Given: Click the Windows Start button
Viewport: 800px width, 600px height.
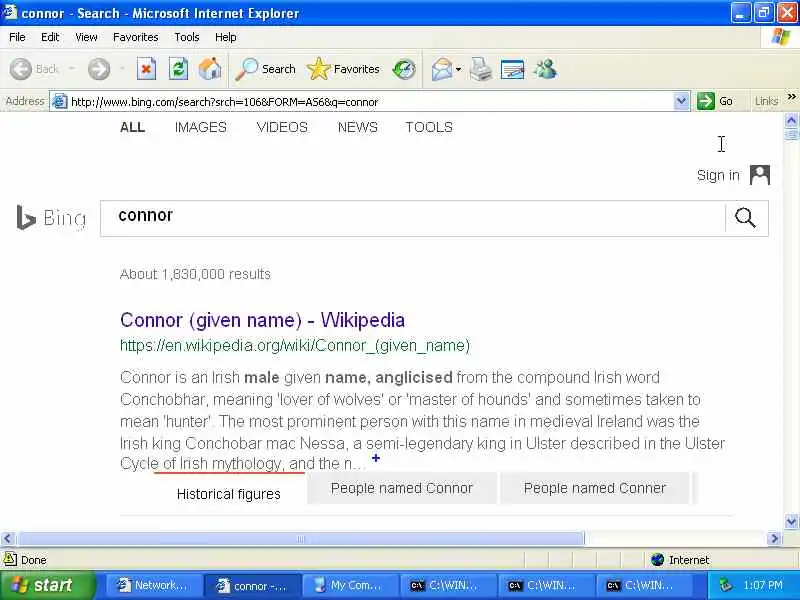Looking at the screenshot, I should [47, 585].
